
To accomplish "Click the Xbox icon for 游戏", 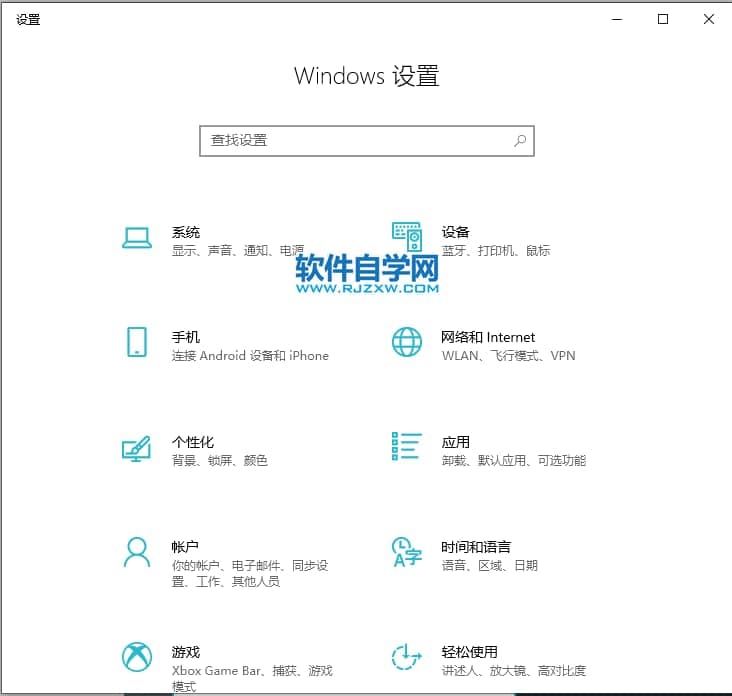I will pos(136,657).
